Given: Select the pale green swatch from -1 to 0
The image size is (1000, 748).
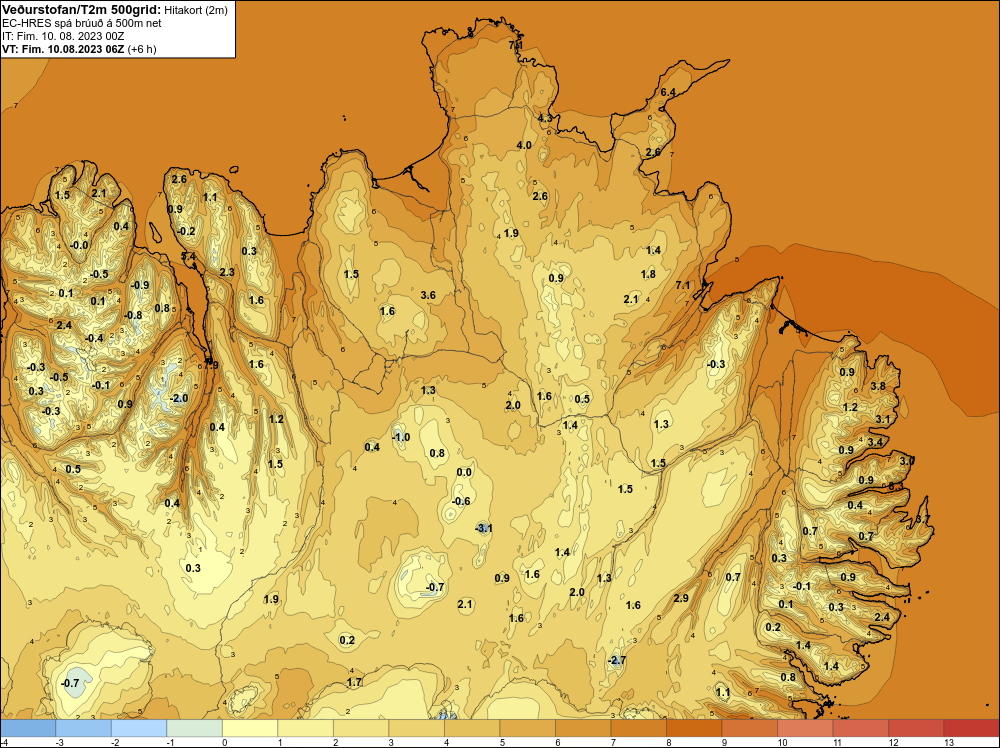Looking at the screenshot, I should click(195, 728).
